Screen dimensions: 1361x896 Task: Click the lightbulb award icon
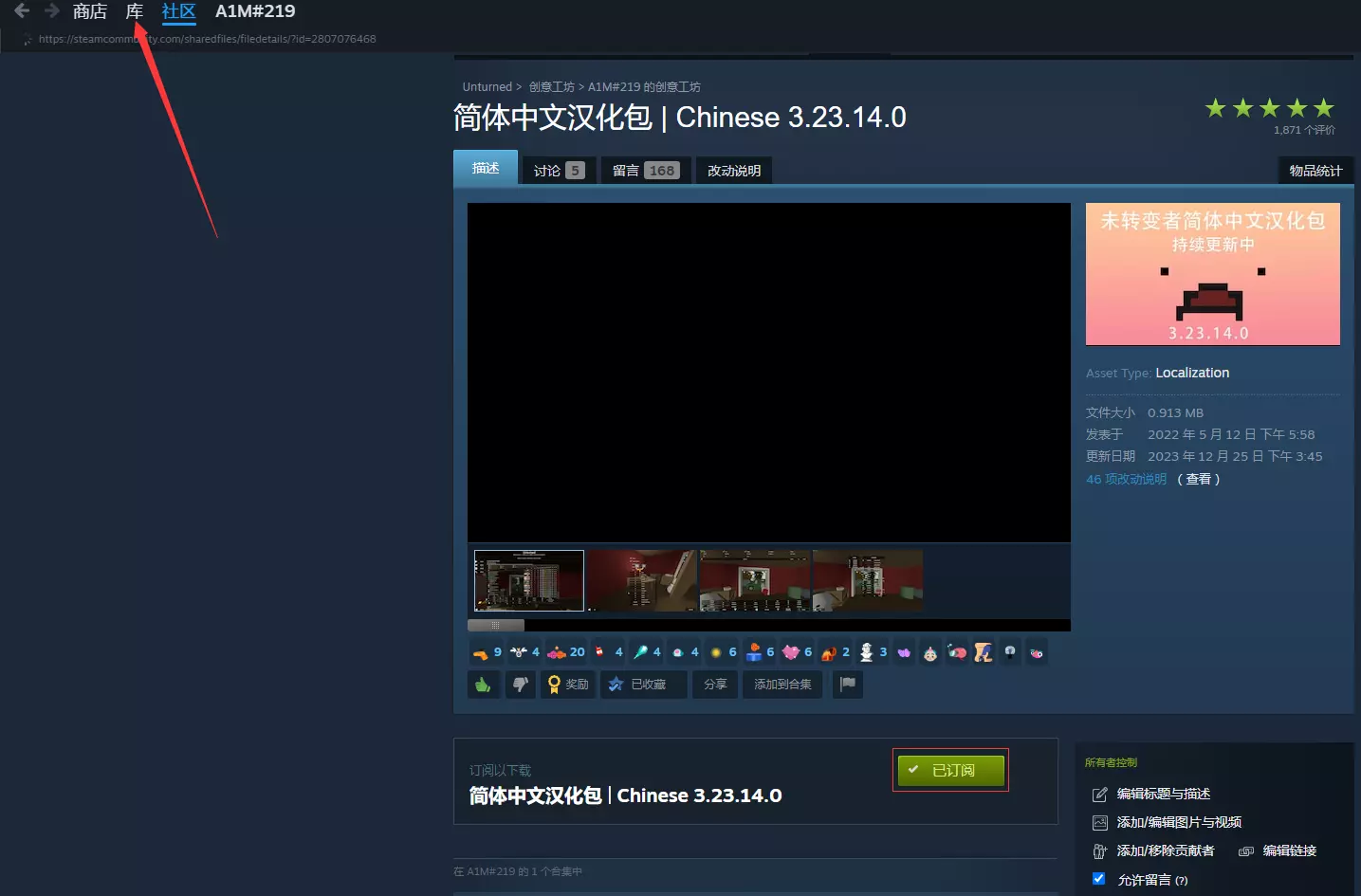click(x=1010, y=652)
